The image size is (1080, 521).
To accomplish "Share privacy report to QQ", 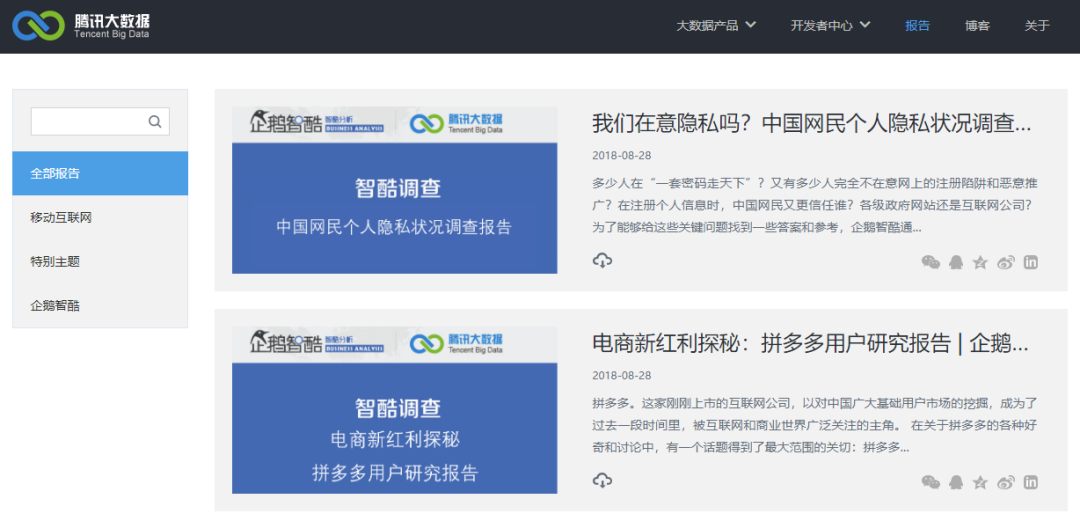I will 955,262.
